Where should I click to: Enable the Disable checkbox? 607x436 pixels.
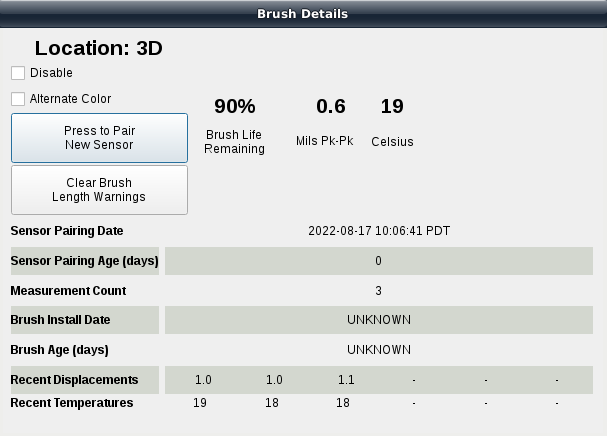tap(18, 73)
